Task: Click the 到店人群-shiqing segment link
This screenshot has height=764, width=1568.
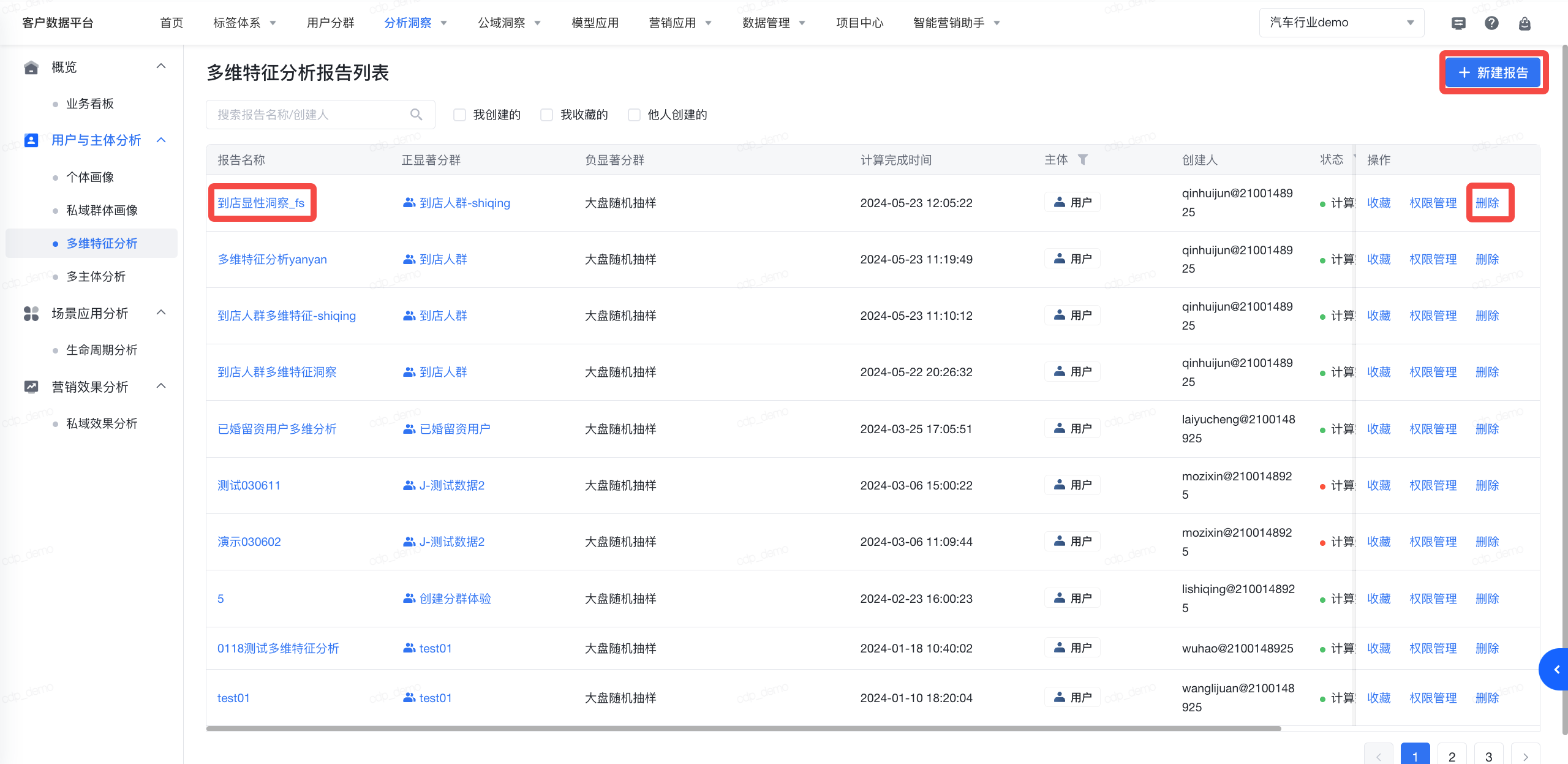Action: point(464,203)
